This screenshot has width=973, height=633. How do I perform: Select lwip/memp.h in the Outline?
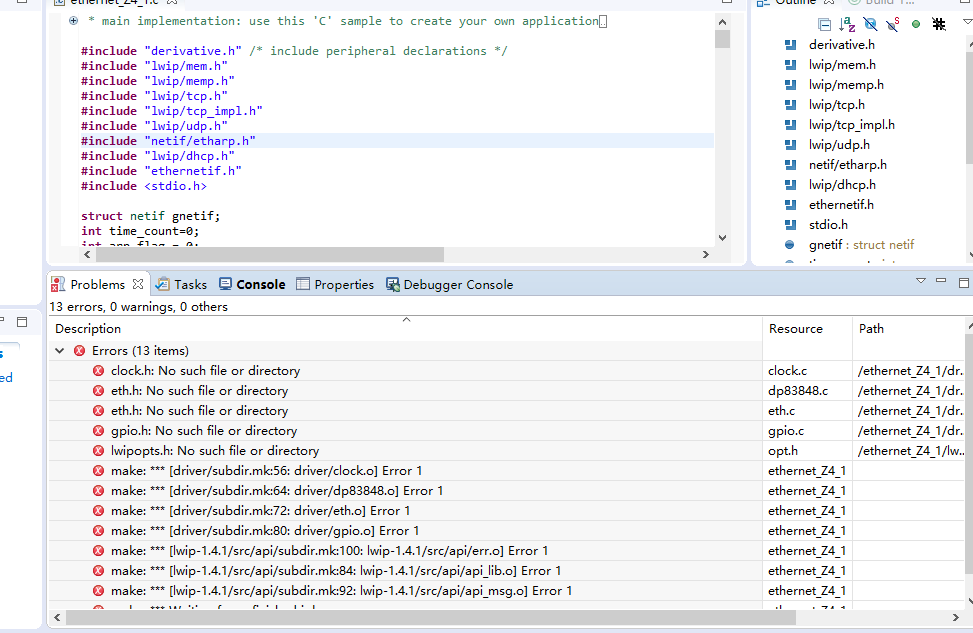click(846, 84)
